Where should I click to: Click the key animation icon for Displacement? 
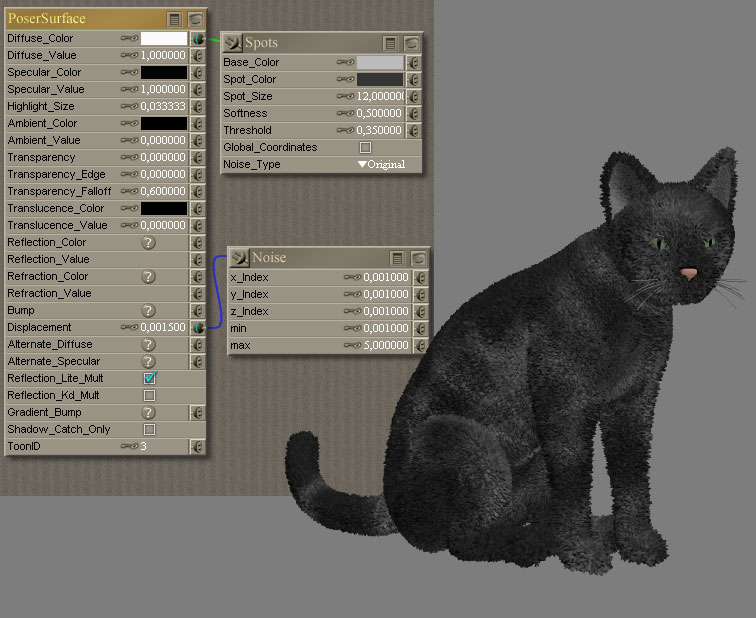coord(129,327)
